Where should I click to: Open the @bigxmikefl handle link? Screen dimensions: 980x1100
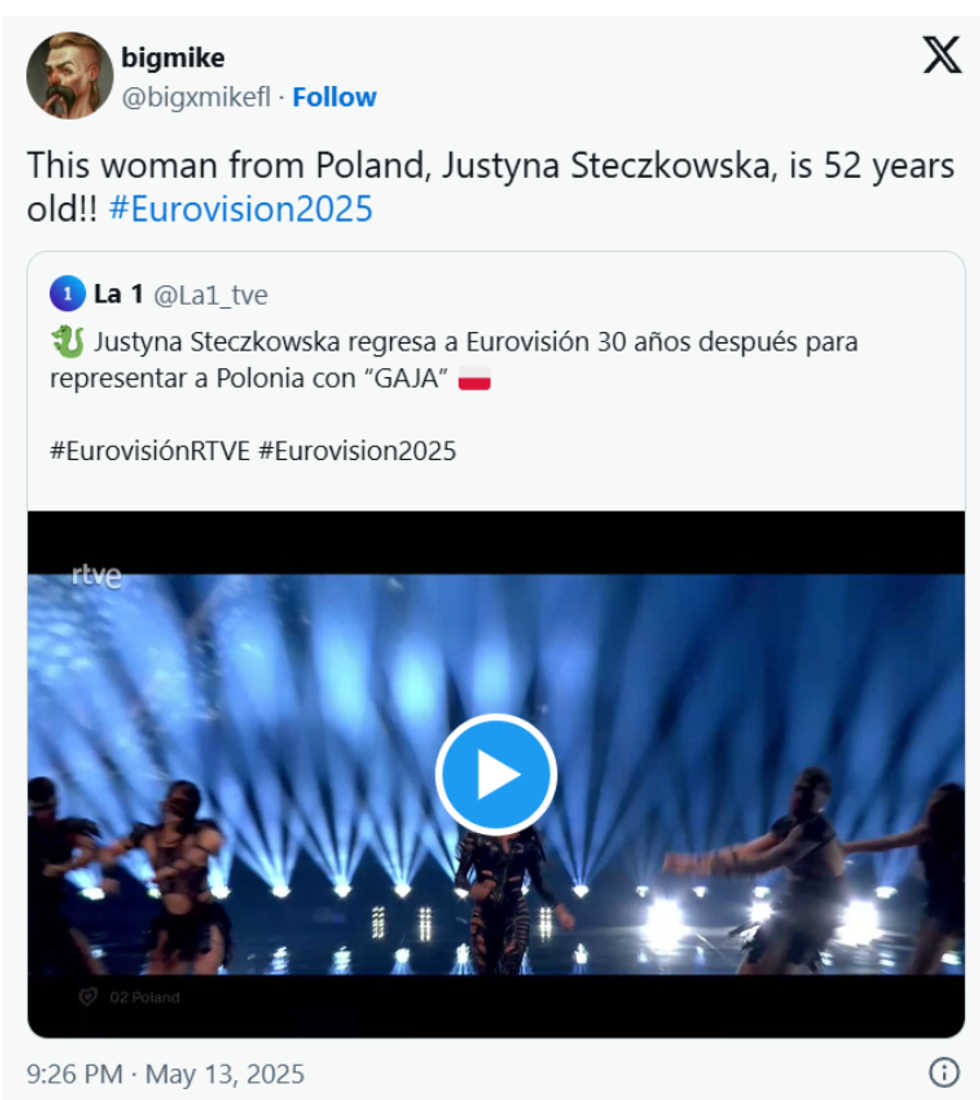pos(196,97)
